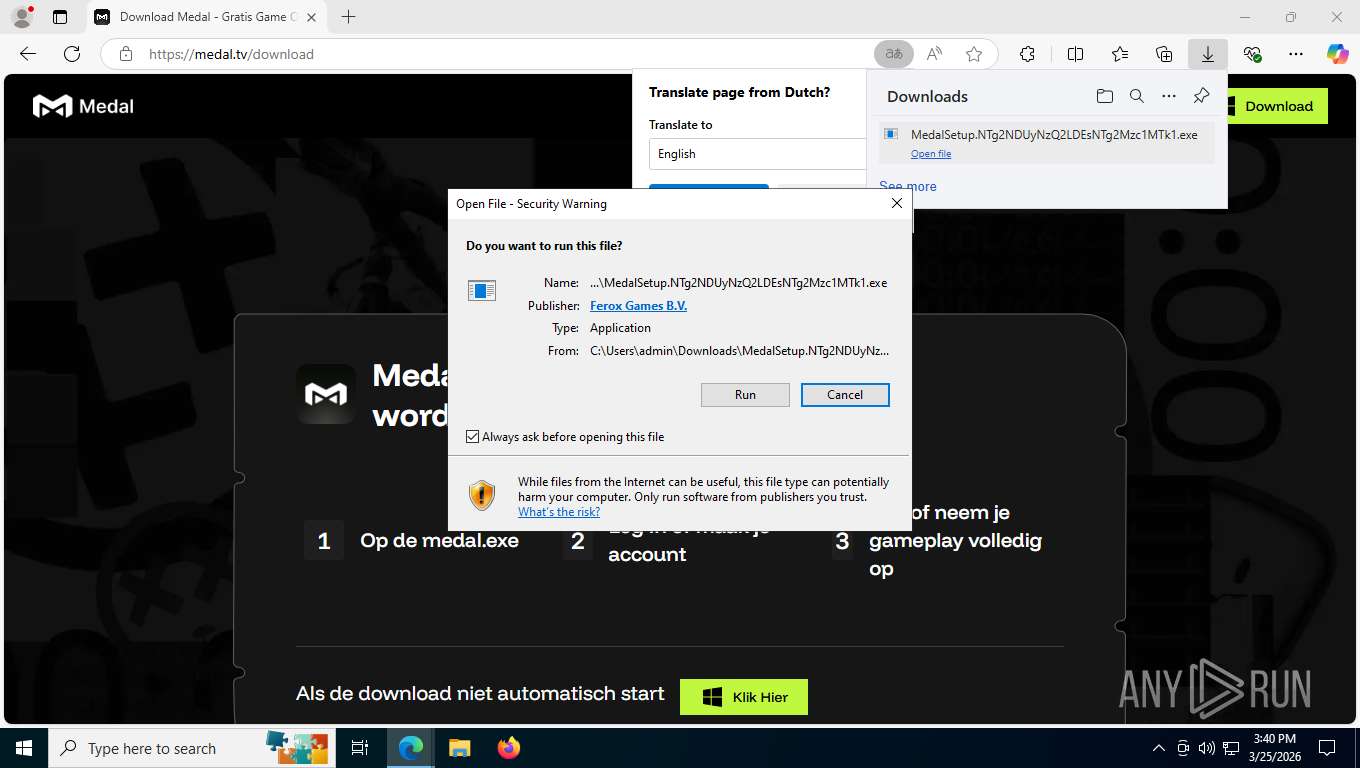Toggle Read aloud icon in address bar
Screen dimensions: 1360x768
(935, 54)
